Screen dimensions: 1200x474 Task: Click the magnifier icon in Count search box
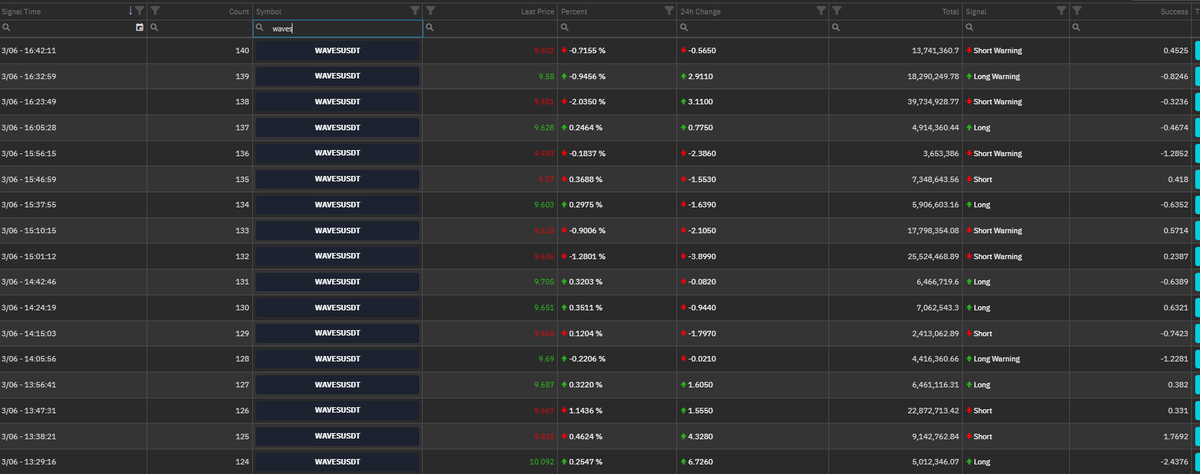point(153,28)
